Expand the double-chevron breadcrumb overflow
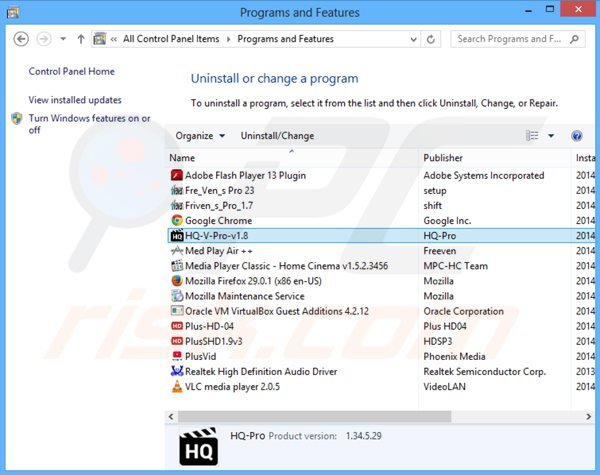Screen dimensions: 600x475 (114, 39)
